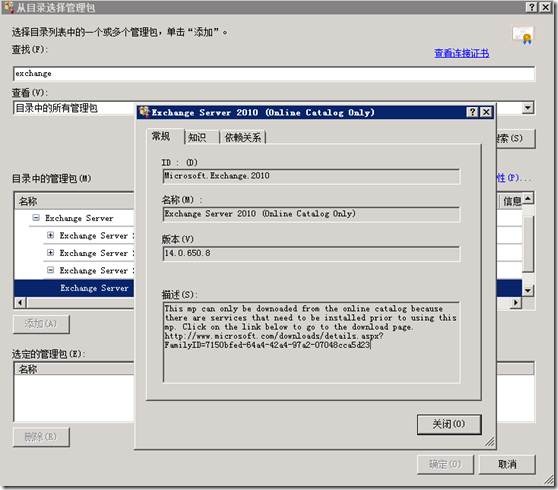
Task: Click into the 描述 description text box
Action: pos(311,342)
